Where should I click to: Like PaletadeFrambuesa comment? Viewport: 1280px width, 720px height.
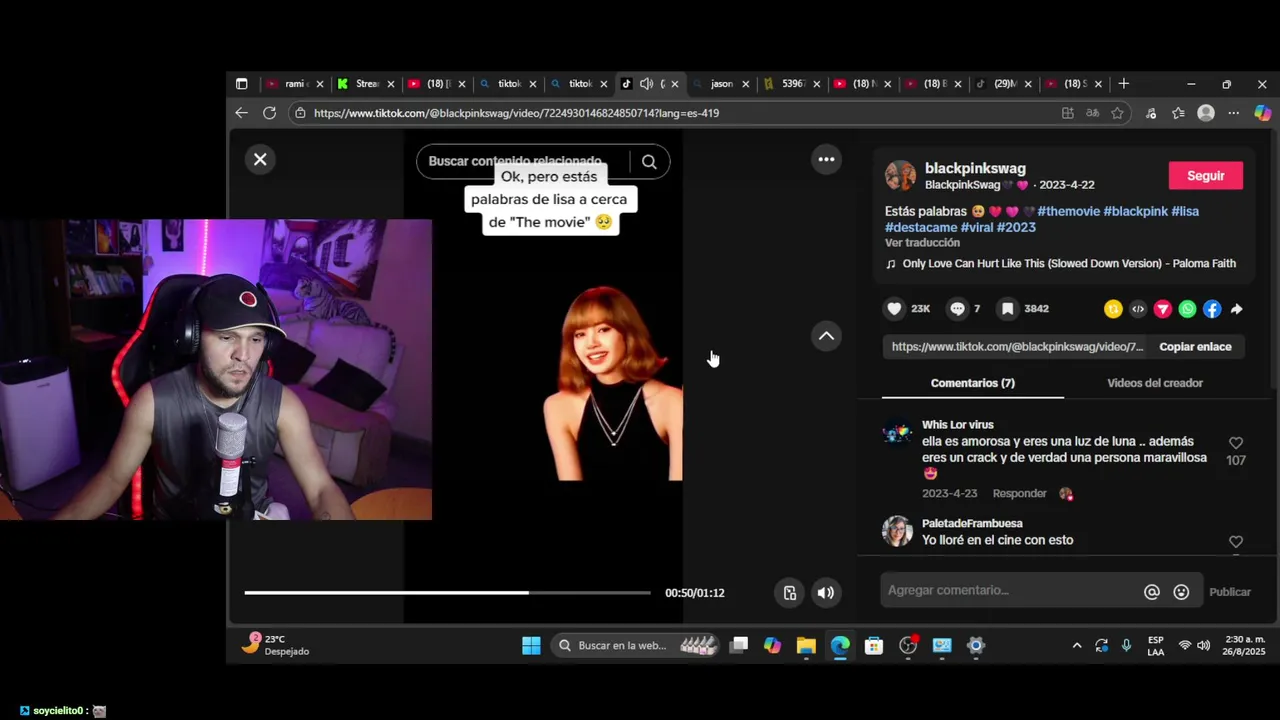[1236, 542]
